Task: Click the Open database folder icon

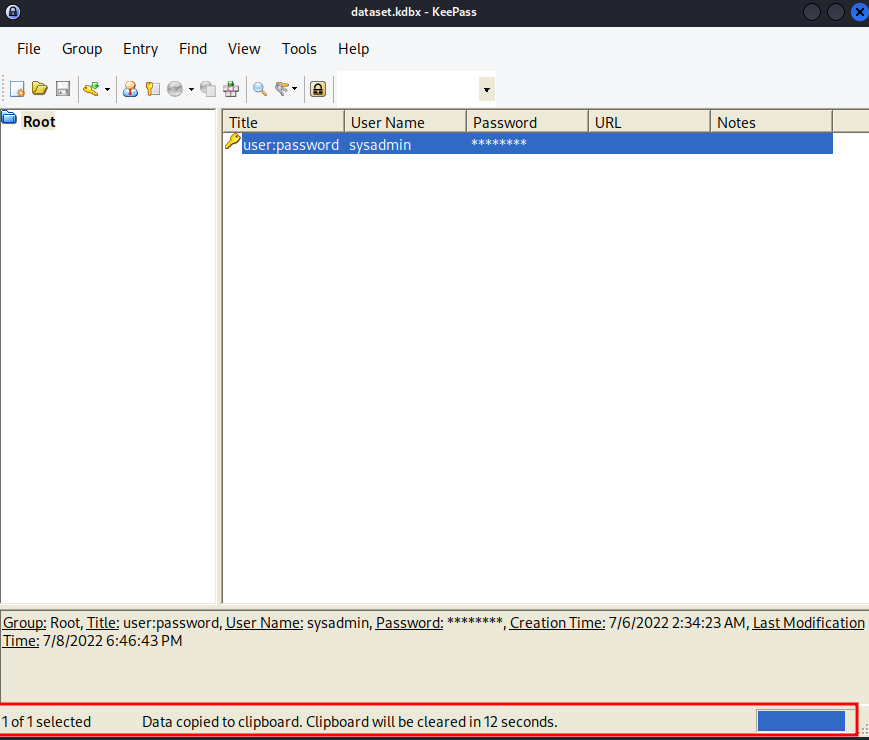Action: pos(40,89)
